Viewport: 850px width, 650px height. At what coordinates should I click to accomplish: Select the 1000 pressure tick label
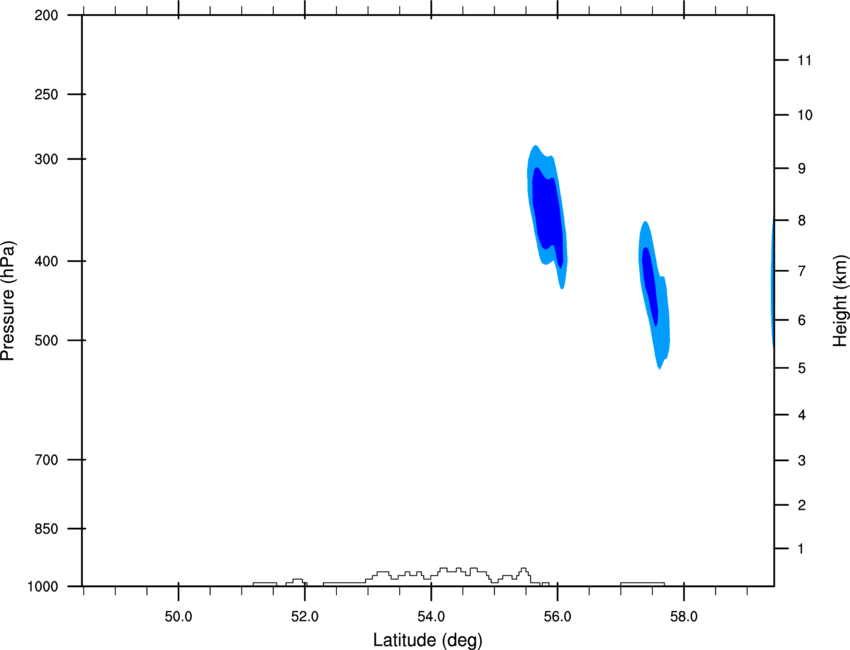(x=43, y=587)
